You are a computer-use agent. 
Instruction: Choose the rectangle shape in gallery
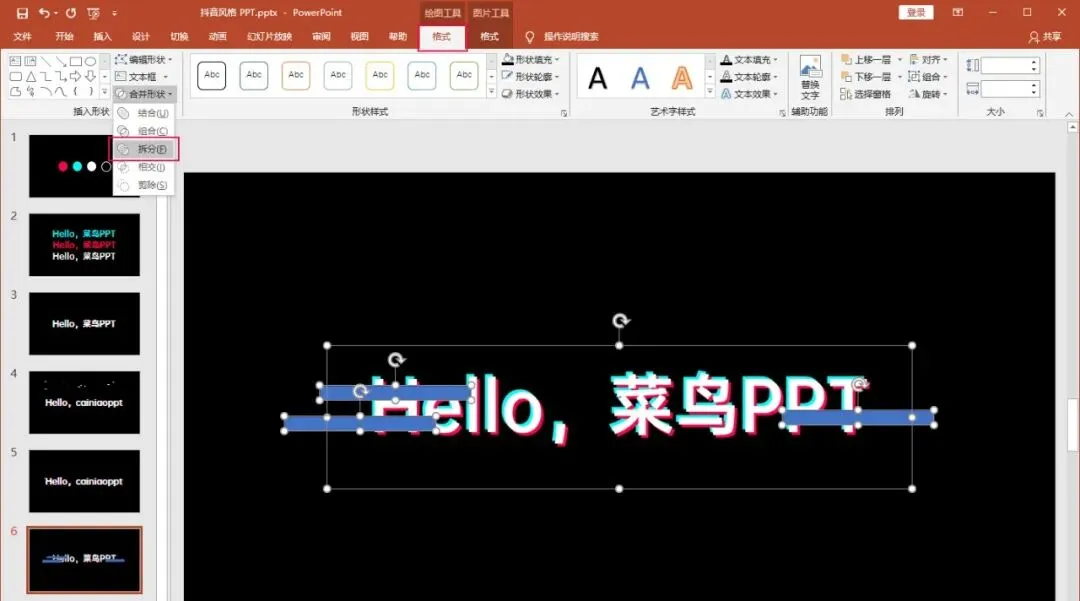point(76,61)
